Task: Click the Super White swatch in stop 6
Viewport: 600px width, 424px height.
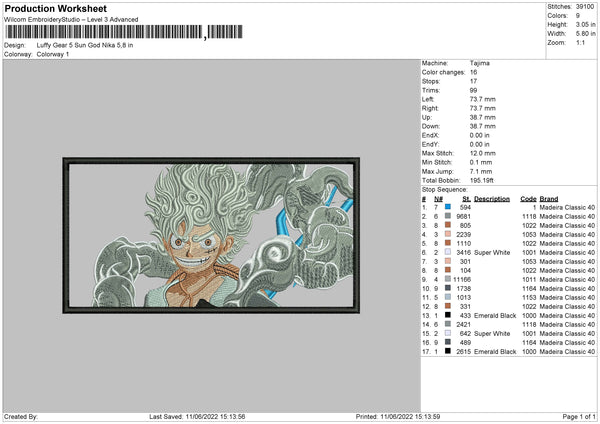Action: [448, 252]
